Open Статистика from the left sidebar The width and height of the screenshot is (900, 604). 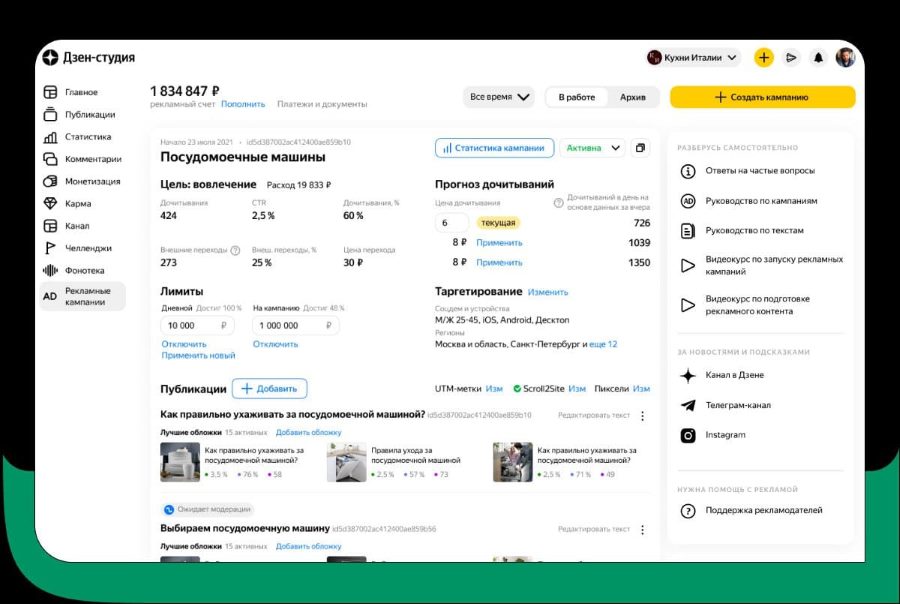point(50,136)
